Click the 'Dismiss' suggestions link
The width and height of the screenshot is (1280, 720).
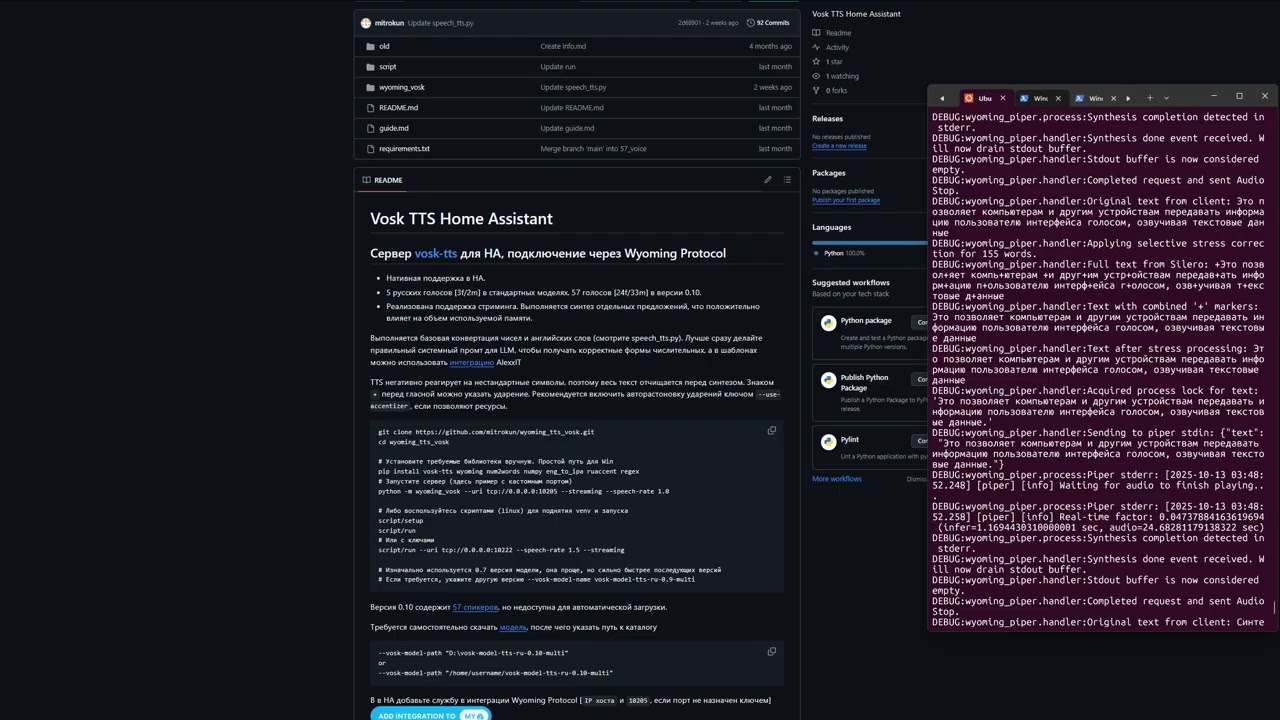click(x=917, y=479)
